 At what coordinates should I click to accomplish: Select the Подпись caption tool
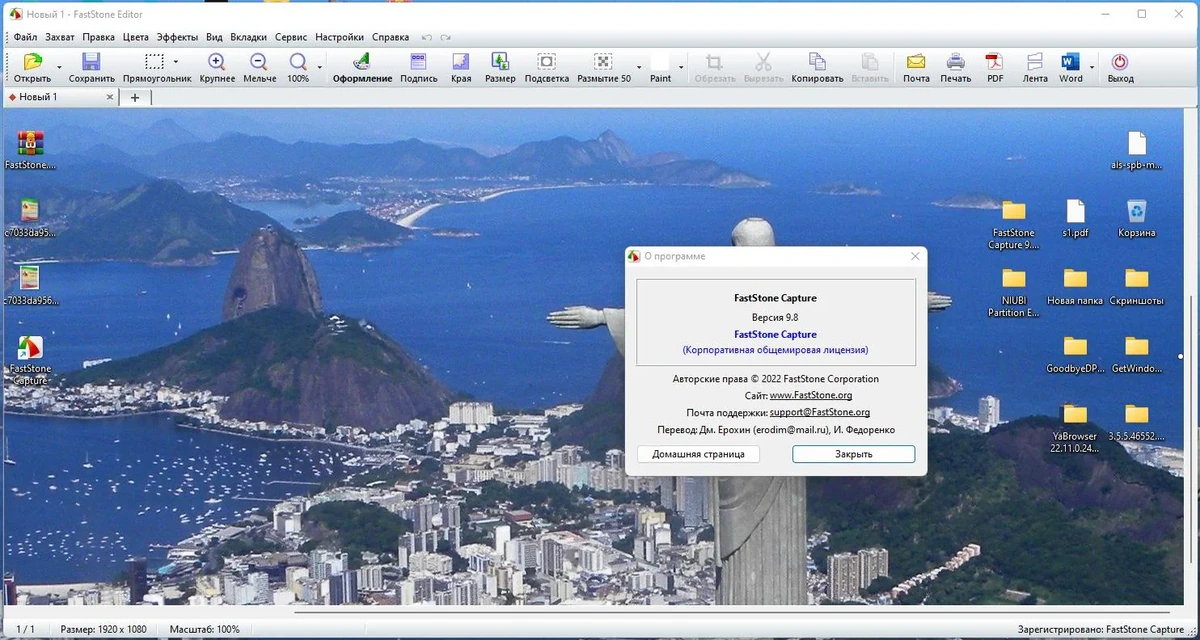(419, 67)
